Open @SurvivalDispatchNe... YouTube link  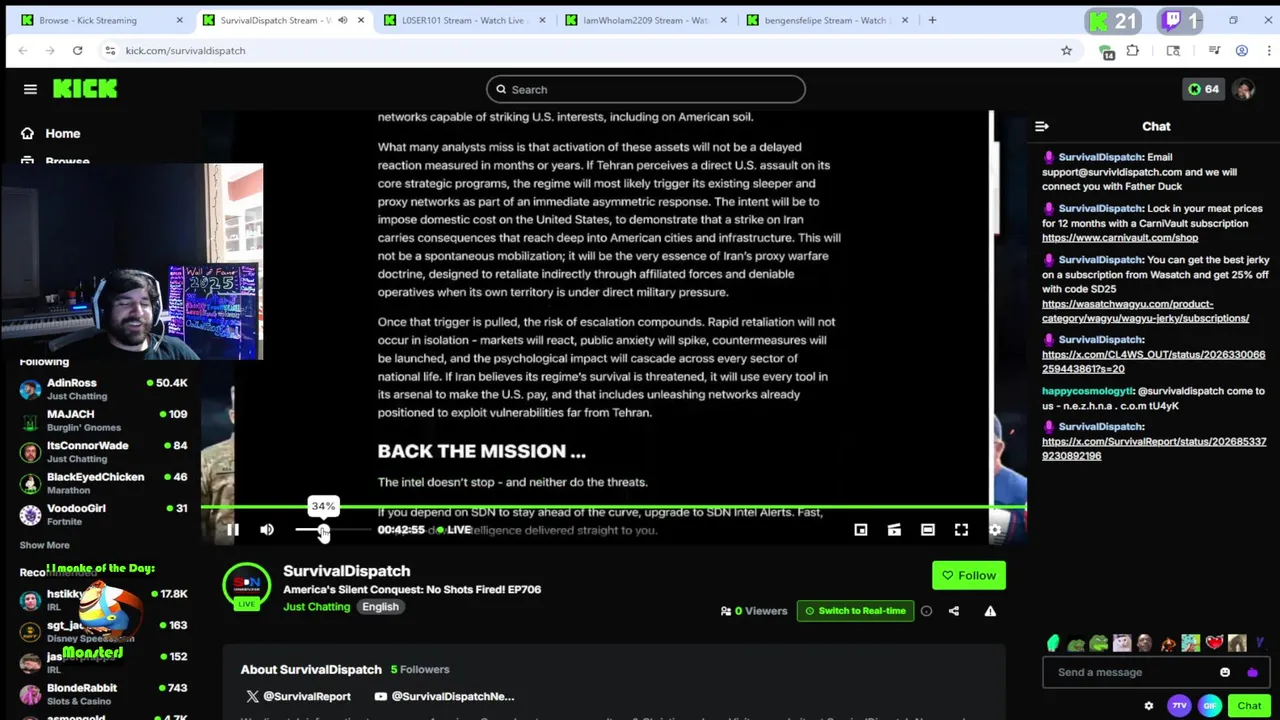444,696
